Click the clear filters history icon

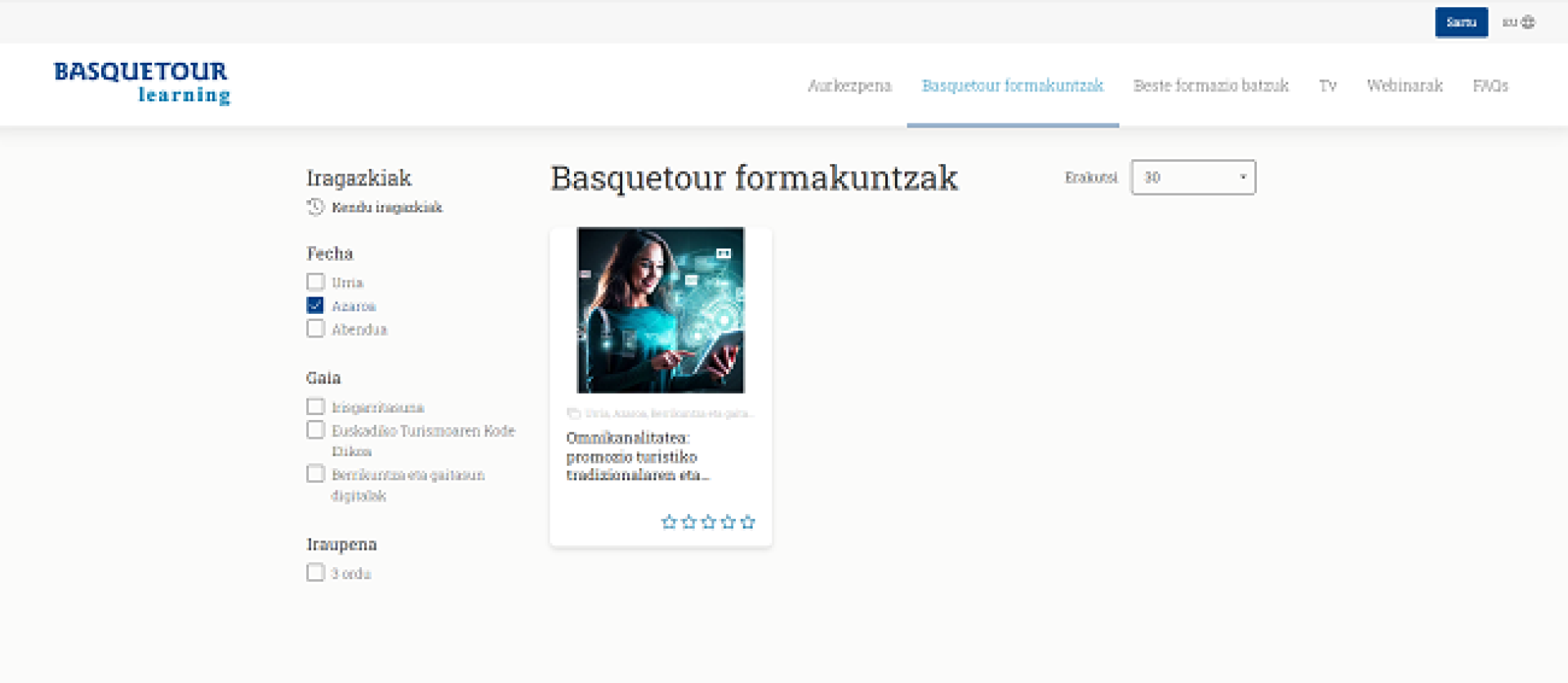315,208
